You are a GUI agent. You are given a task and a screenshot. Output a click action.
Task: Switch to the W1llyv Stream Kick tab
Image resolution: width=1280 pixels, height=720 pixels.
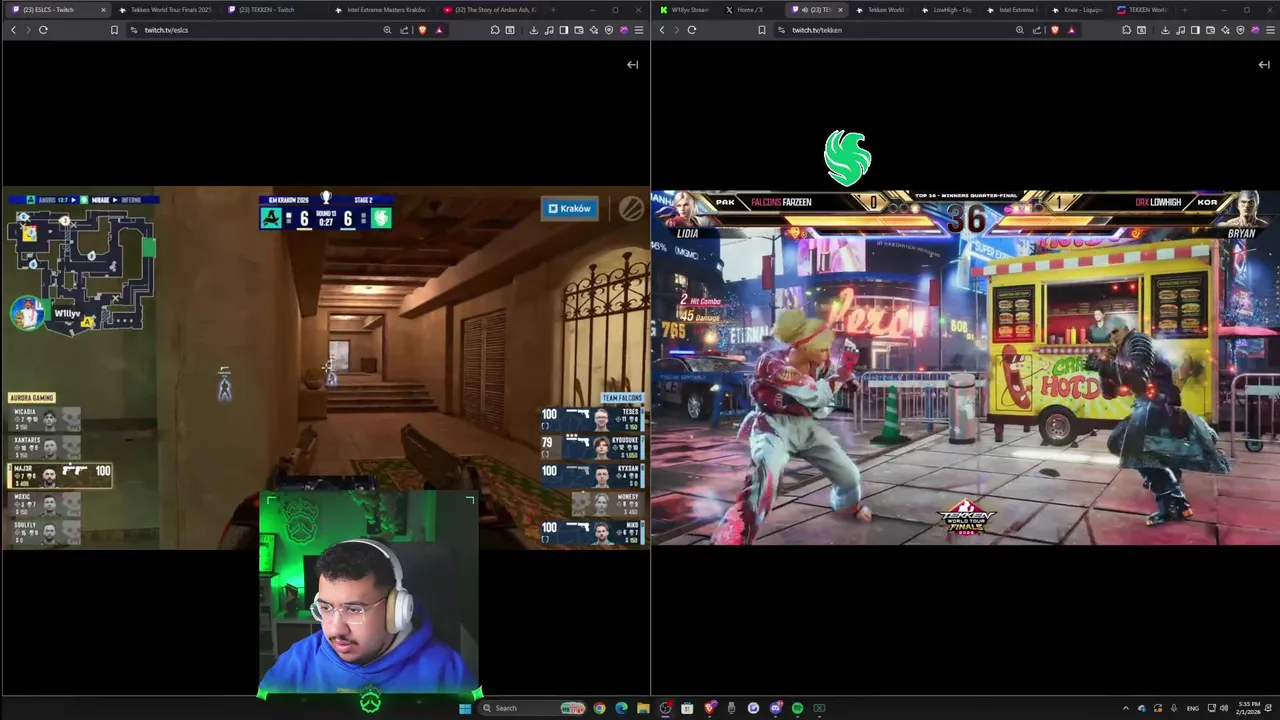click(685, 10)
